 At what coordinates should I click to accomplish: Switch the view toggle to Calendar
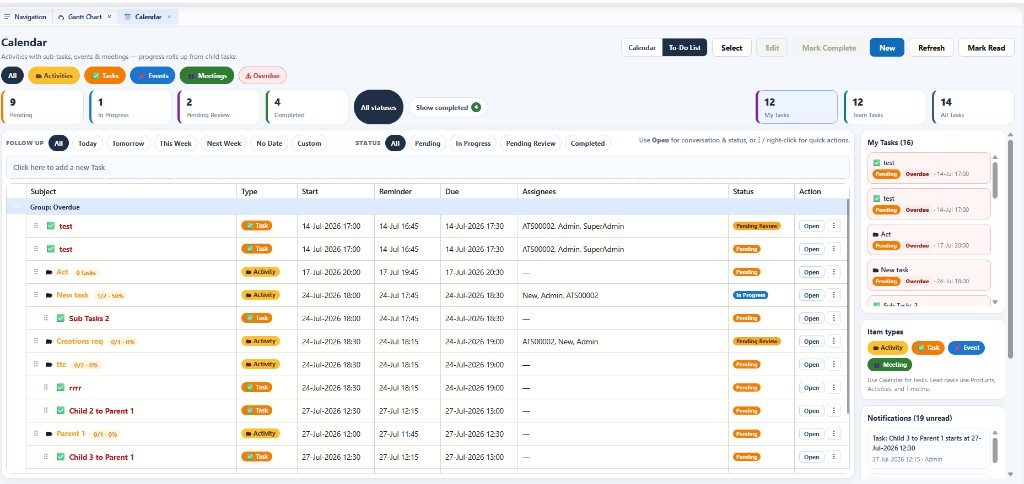coord(642,48)
